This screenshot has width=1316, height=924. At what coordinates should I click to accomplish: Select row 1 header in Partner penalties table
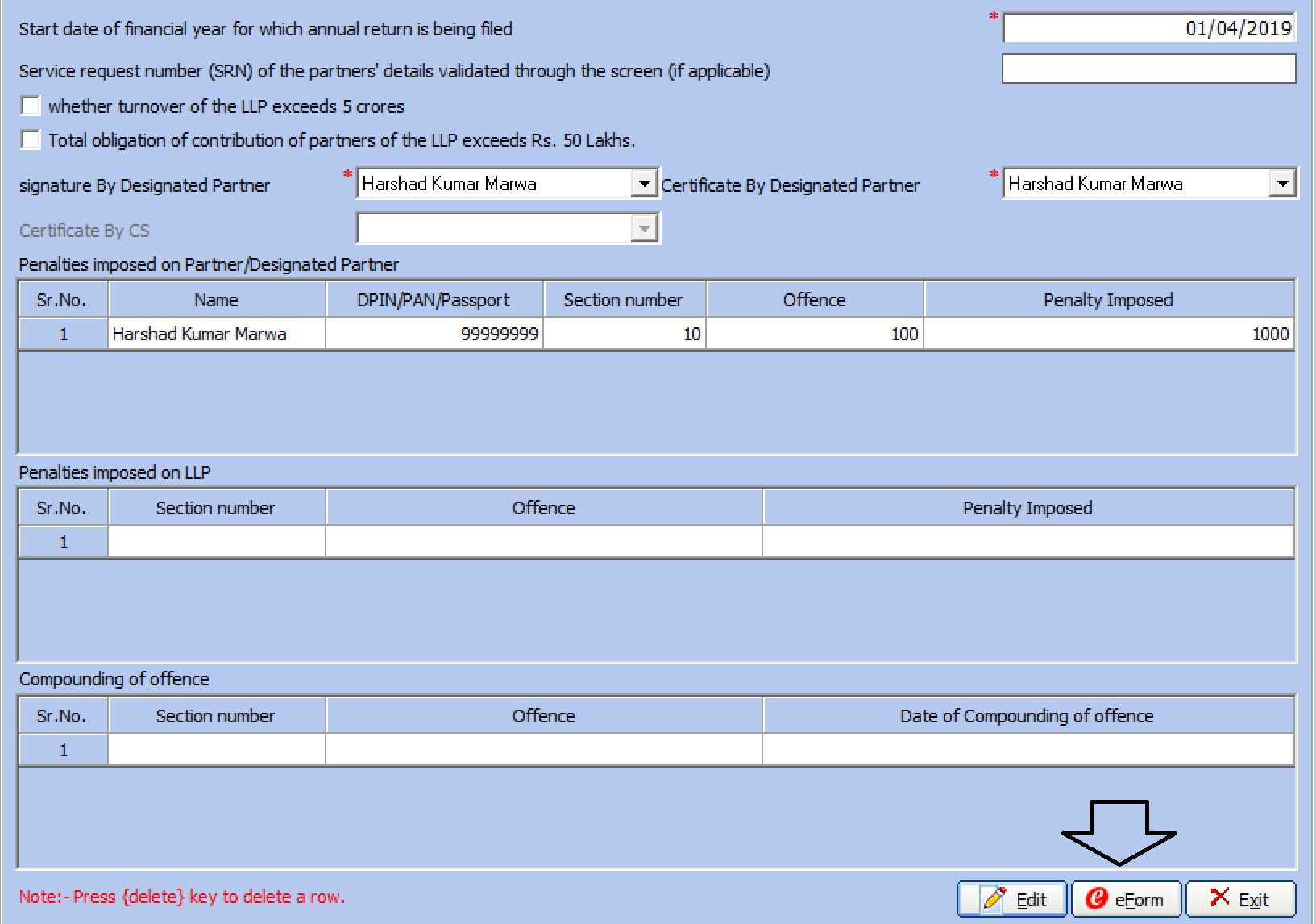point(64,334)
